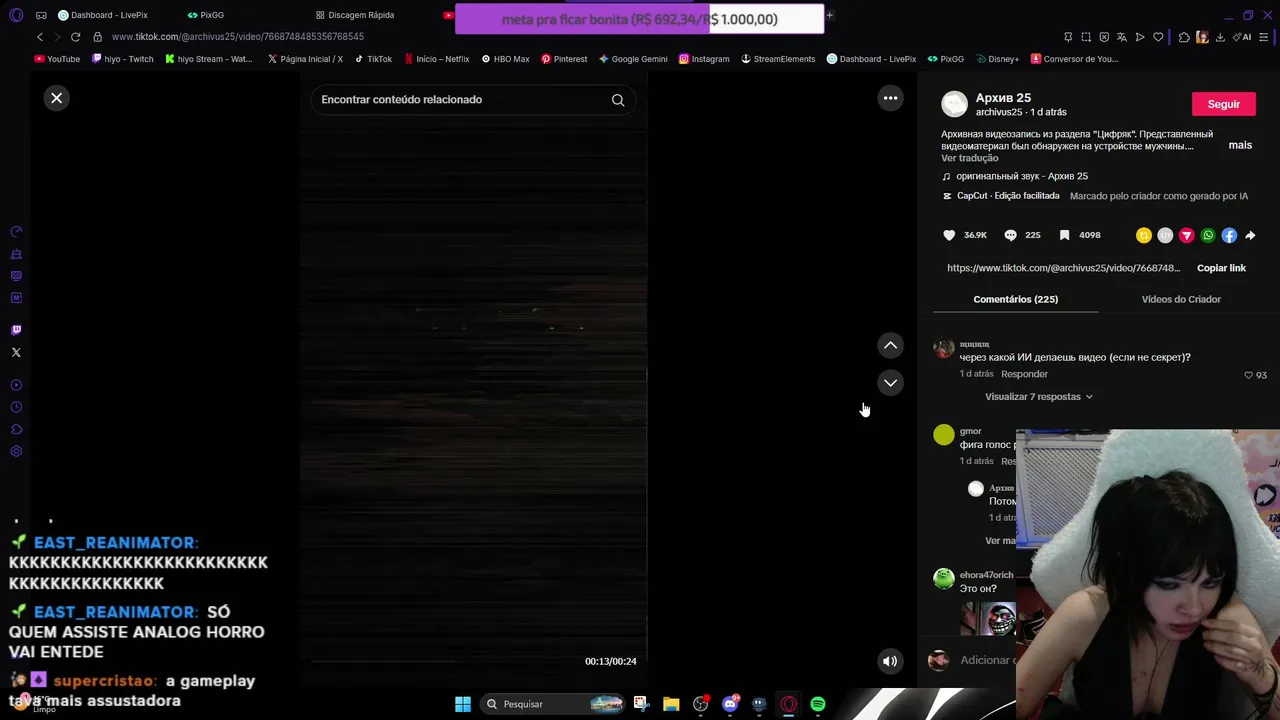Switch to the 'Comentários (225)' tab

1015,299
